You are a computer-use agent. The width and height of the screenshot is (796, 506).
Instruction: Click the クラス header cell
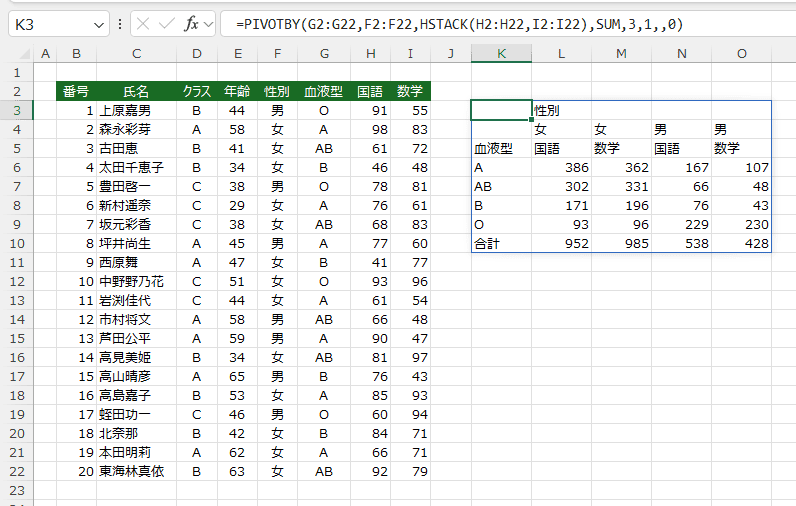tap(197, 91)
